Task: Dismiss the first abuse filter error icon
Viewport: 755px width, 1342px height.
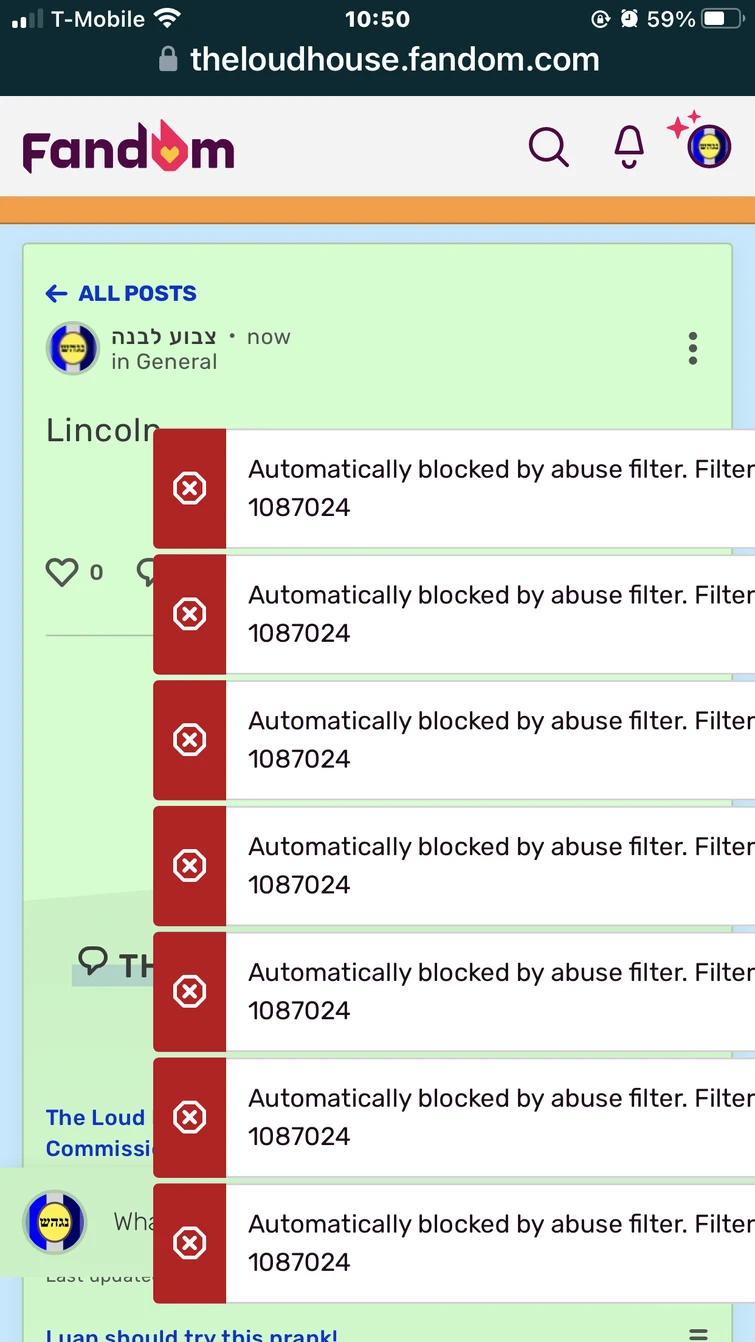Action: point(190,488)
